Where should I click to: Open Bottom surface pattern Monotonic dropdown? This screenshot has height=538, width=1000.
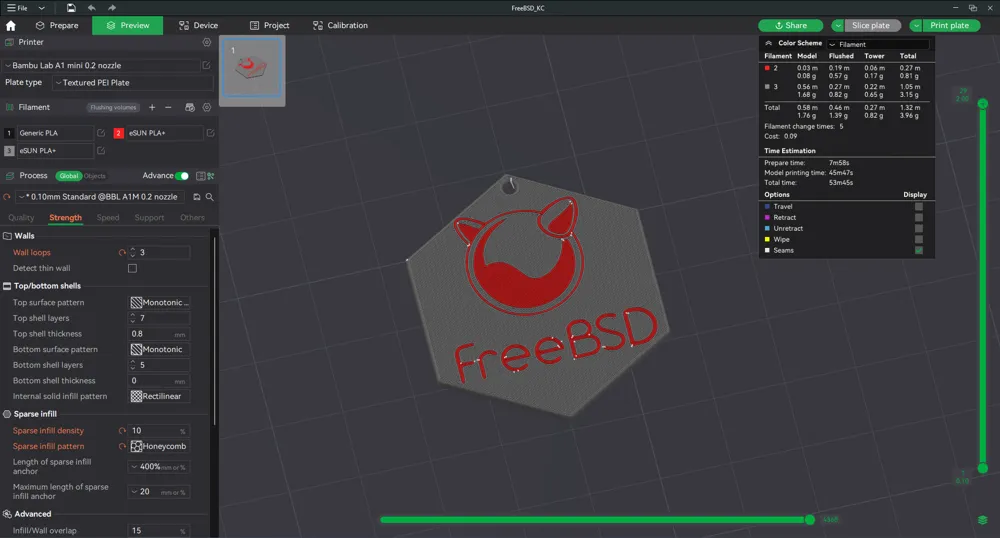click(159, 349)
